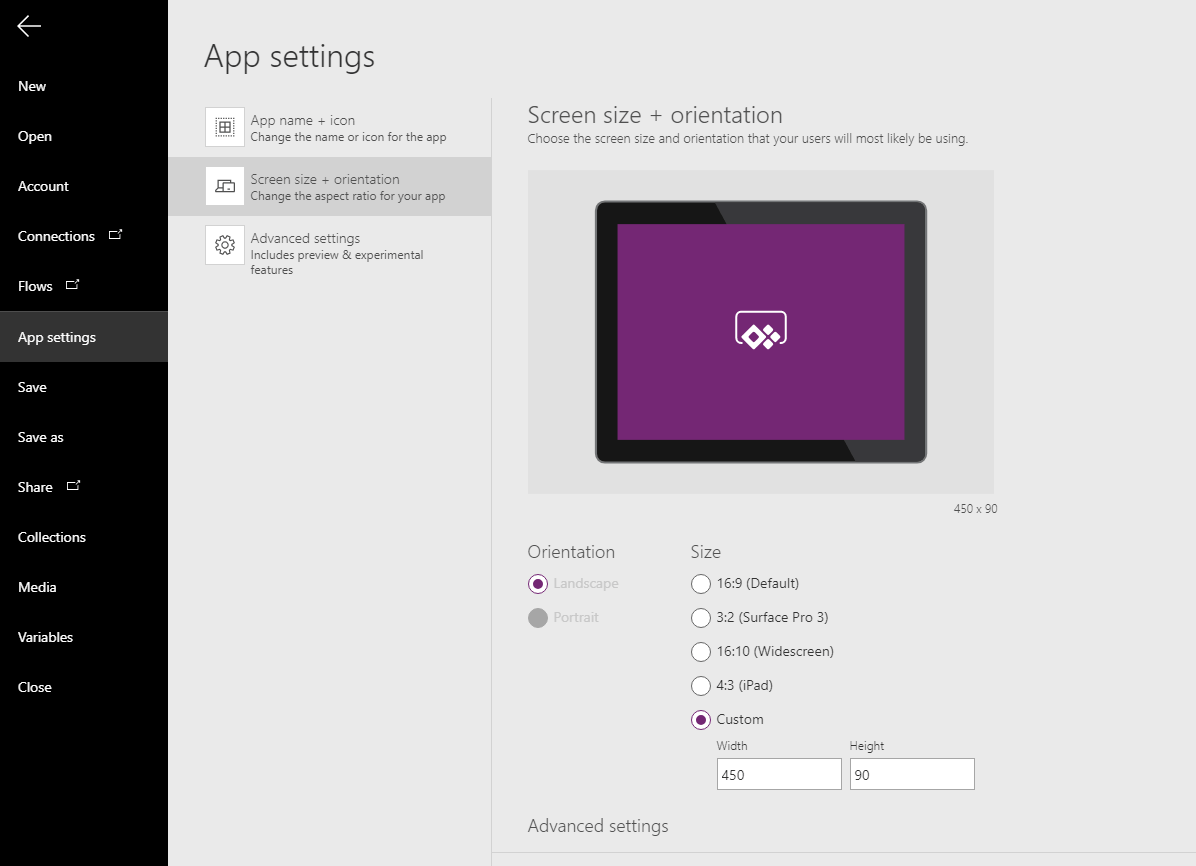Open Collections in the sidebar
1196x866 pixels.
[84, 537]
